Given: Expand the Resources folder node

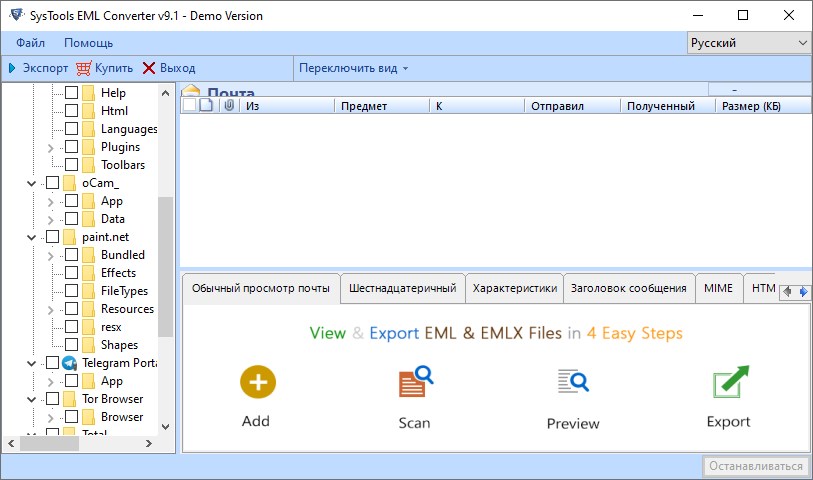Looking at the screenshot, I should coord(50,309).
